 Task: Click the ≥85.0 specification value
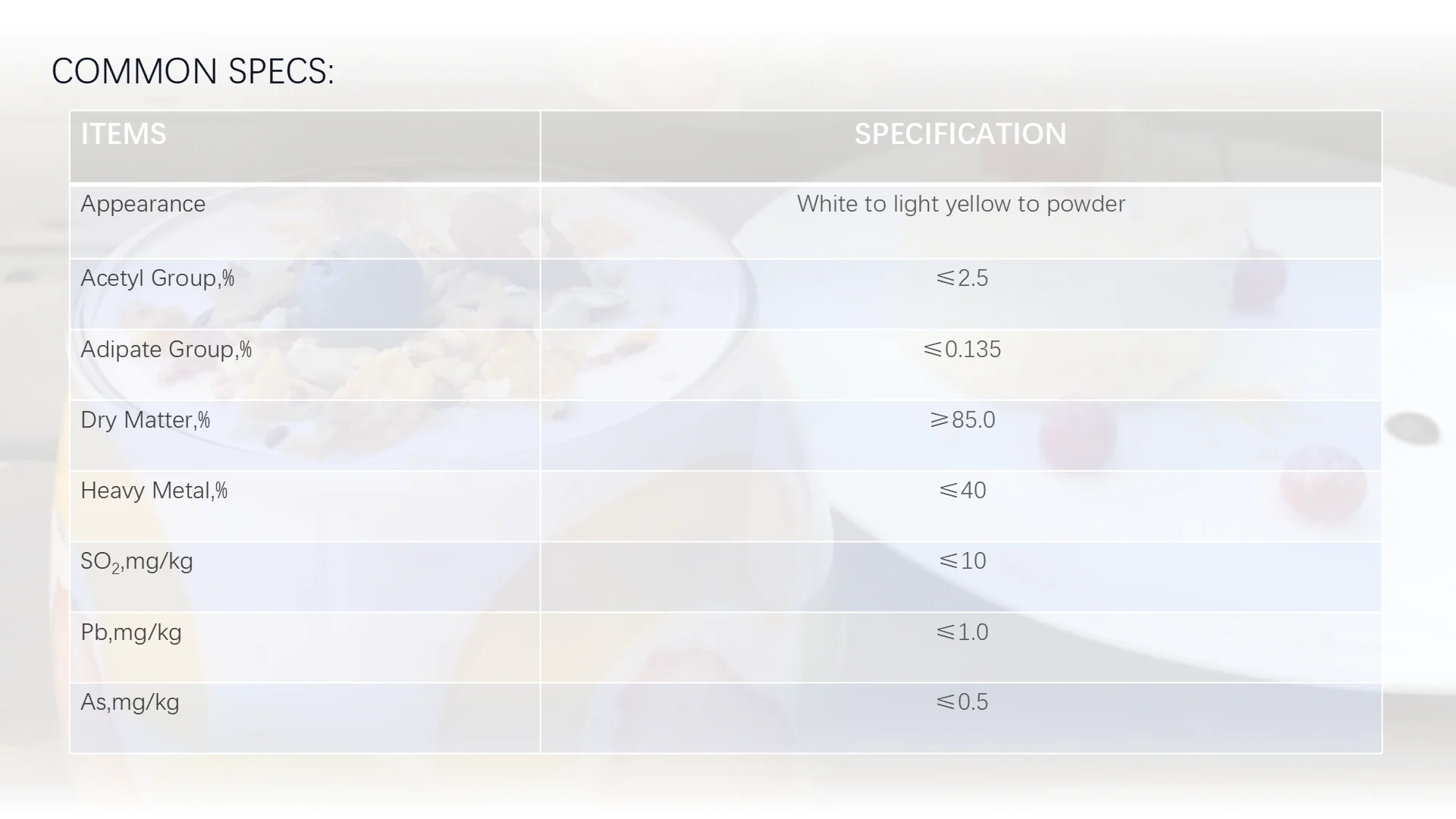click(x=962, y=420)
